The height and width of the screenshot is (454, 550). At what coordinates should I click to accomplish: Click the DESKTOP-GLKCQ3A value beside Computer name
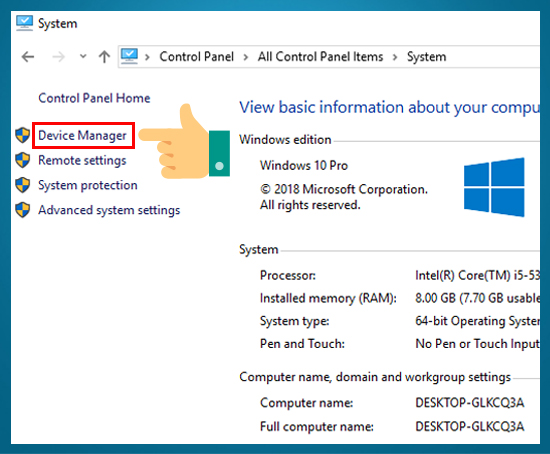point(470,403)
